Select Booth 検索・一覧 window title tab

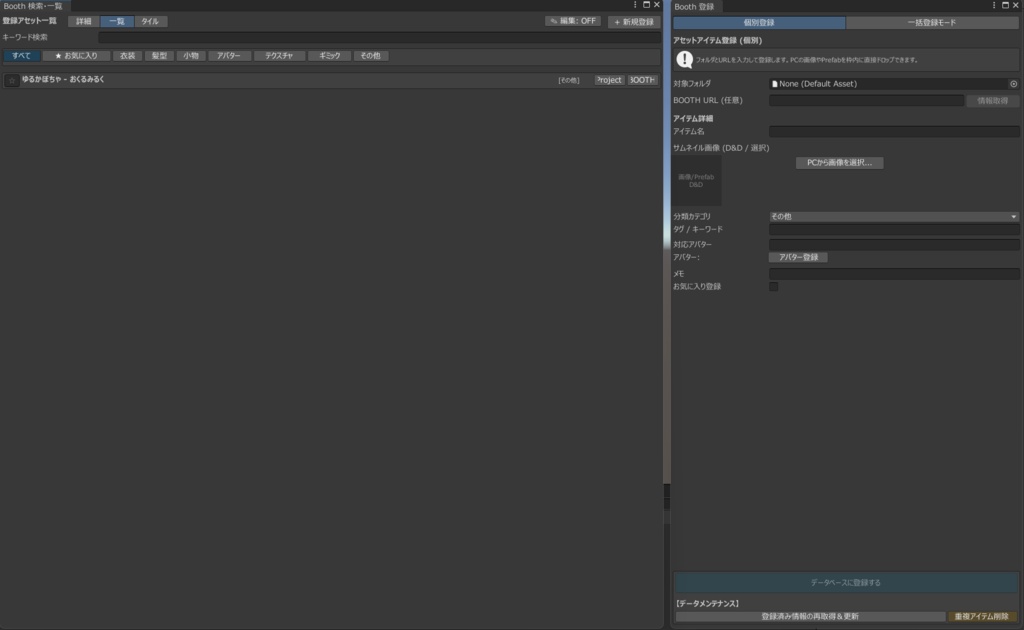(33, 6)
